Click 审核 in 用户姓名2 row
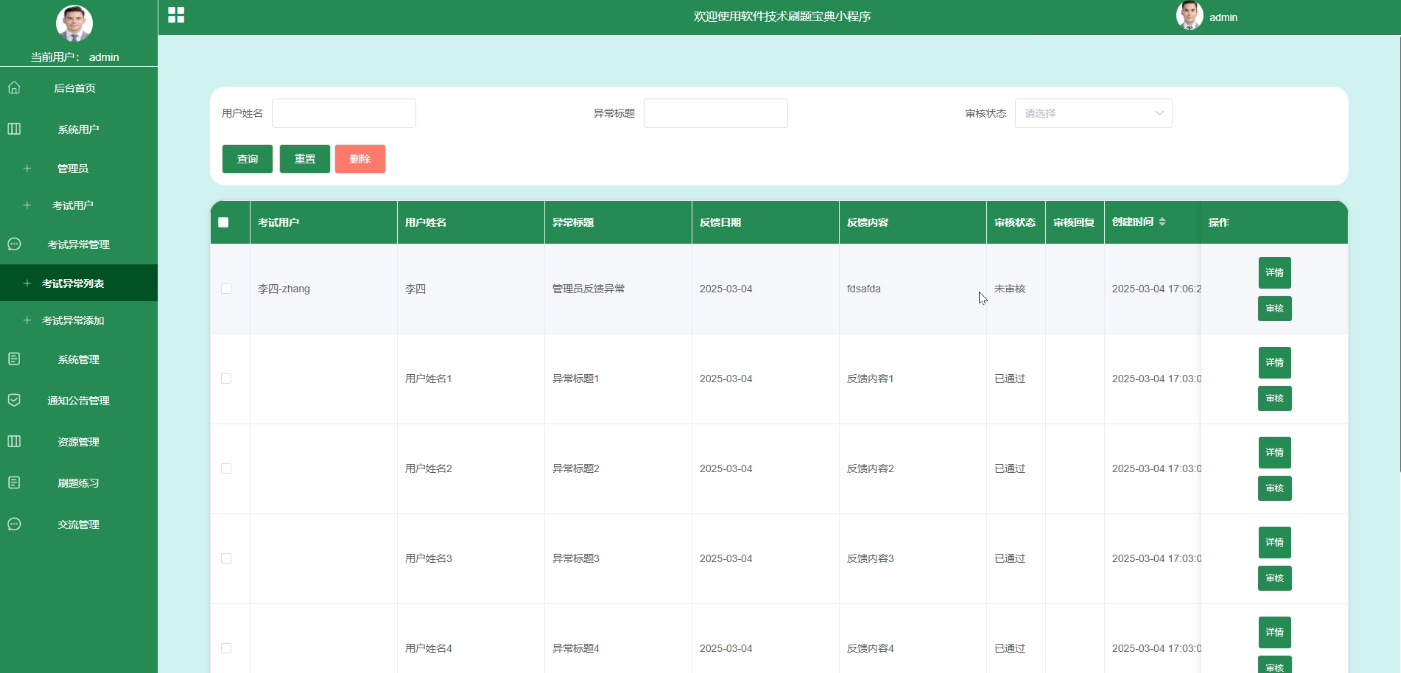 click(x=1274, y=488)
